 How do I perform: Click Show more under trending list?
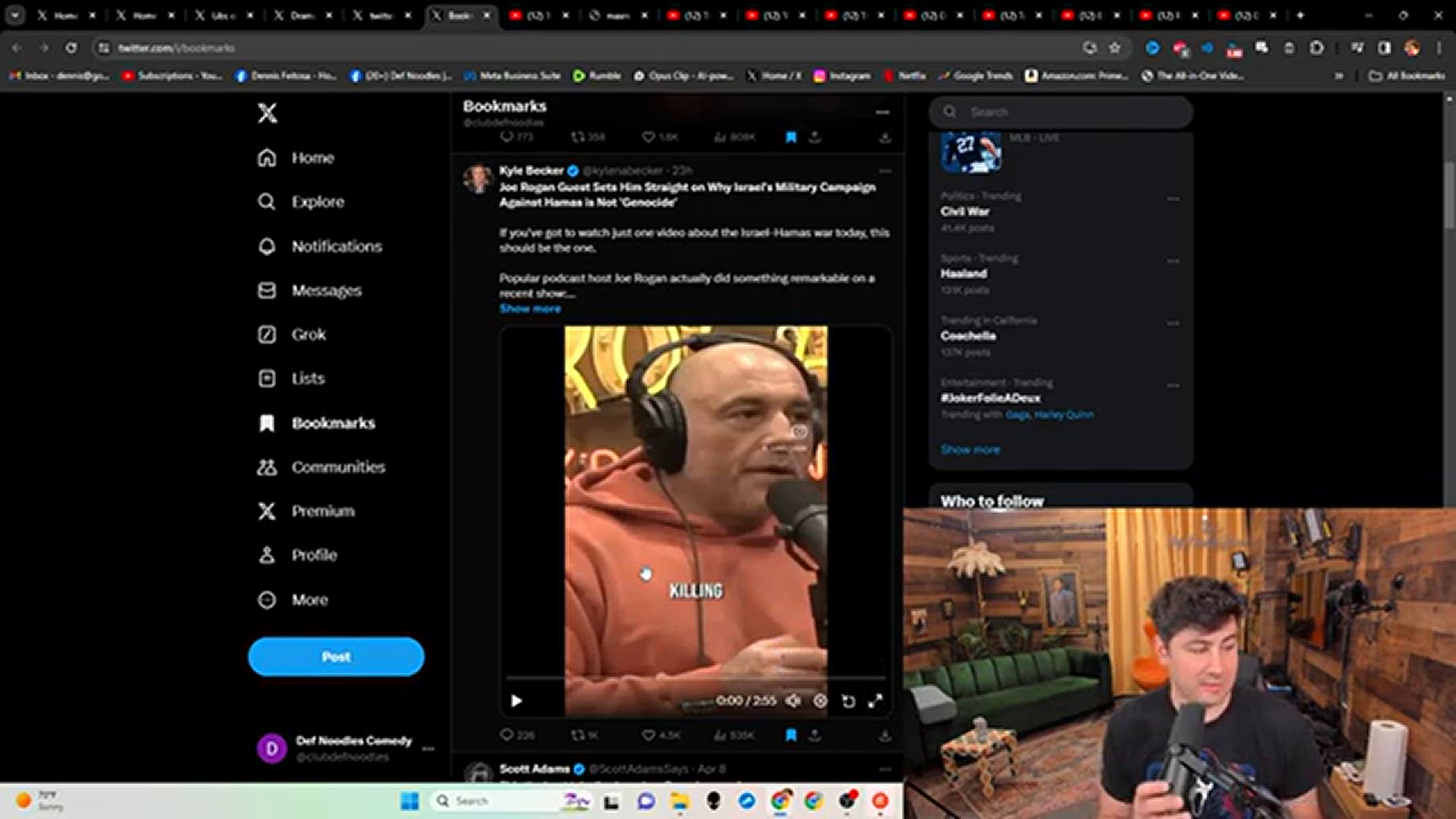(x=970, y=450)
